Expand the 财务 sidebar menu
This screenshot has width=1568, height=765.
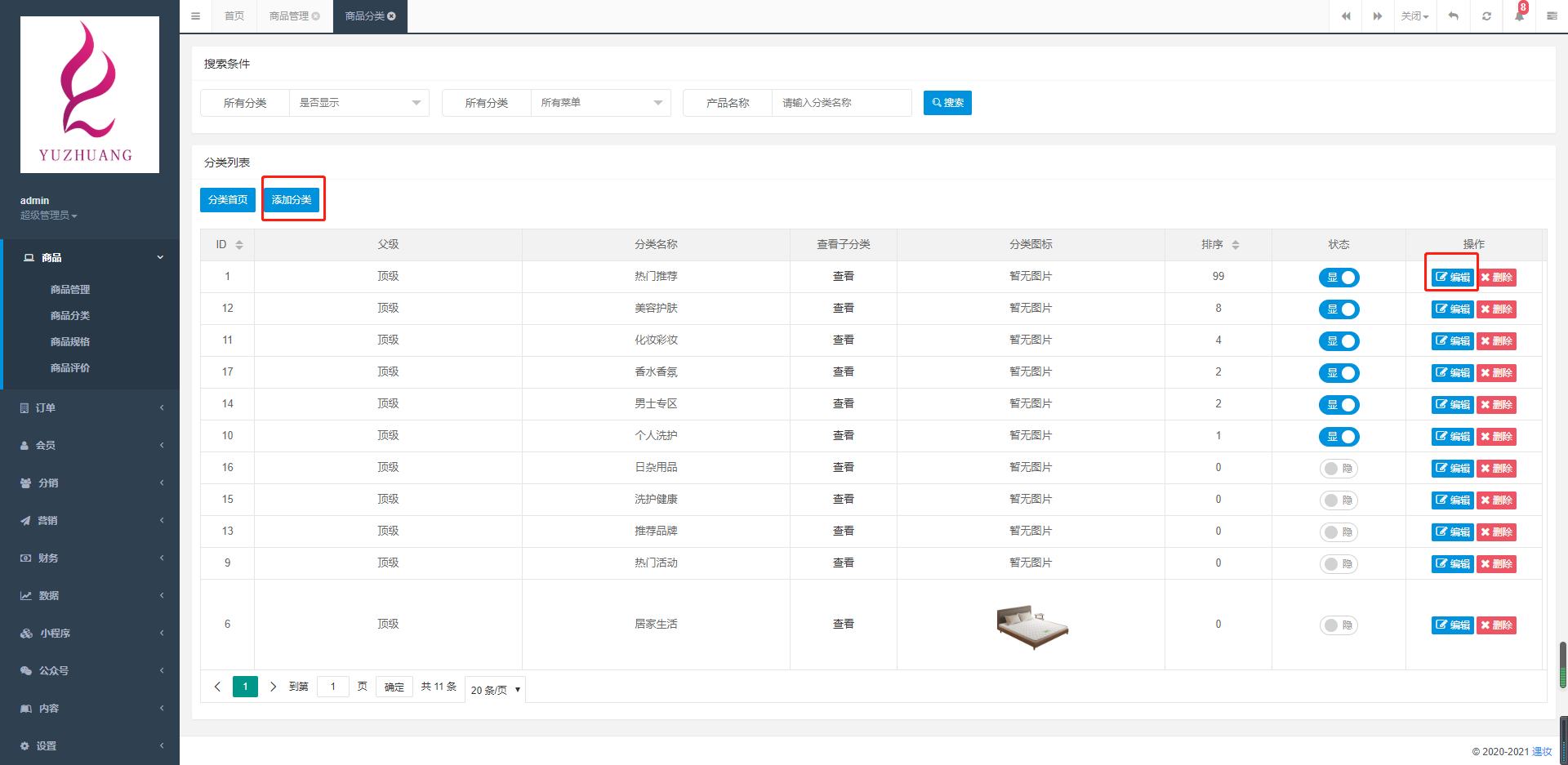(90, 558)
